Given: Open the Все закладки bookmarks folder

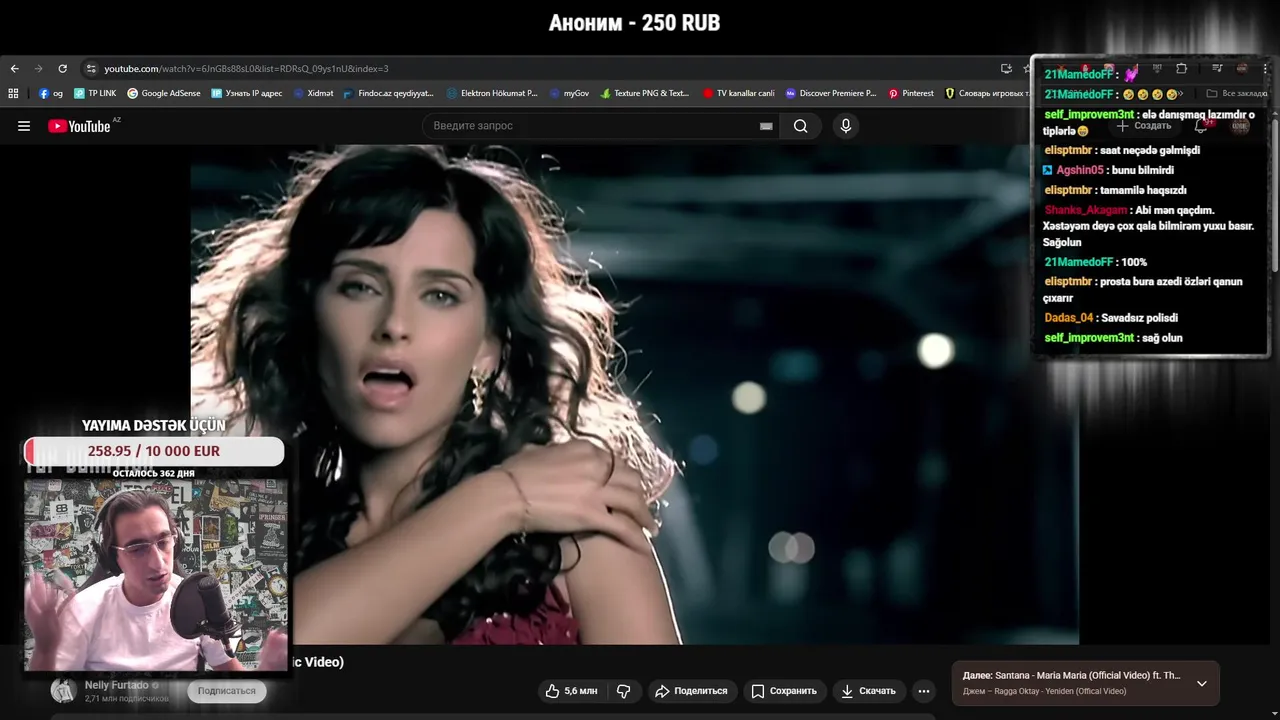Looking at the screenshot, I should 1237,93.
